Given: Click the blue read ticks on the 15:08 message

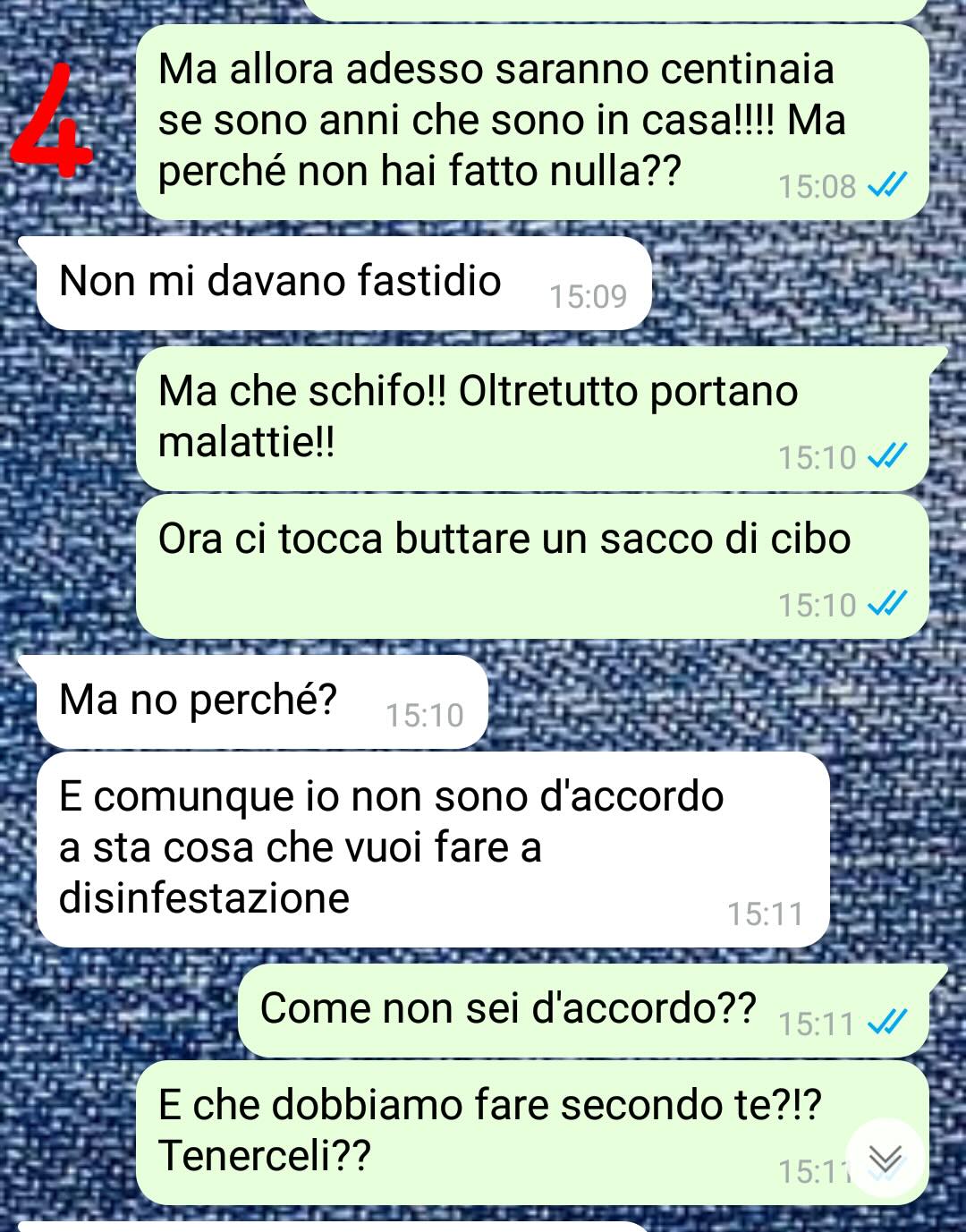Looking at the screenshot, I should coord(887,185).
